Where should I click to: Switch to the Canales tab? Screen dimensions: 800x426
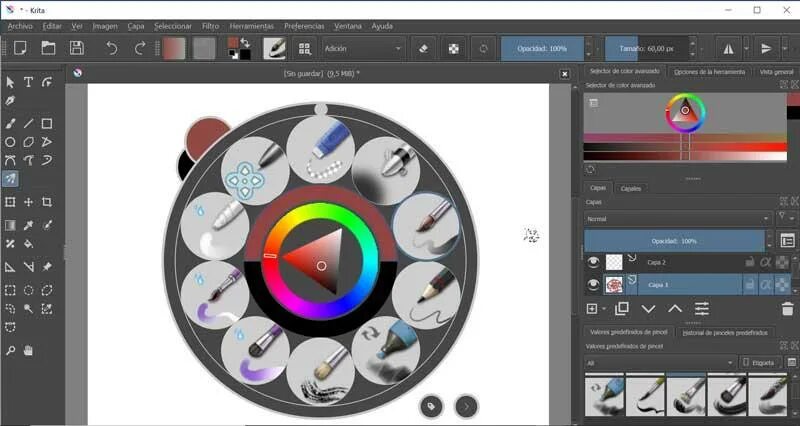pyautogui.click(x=631, y=188)
